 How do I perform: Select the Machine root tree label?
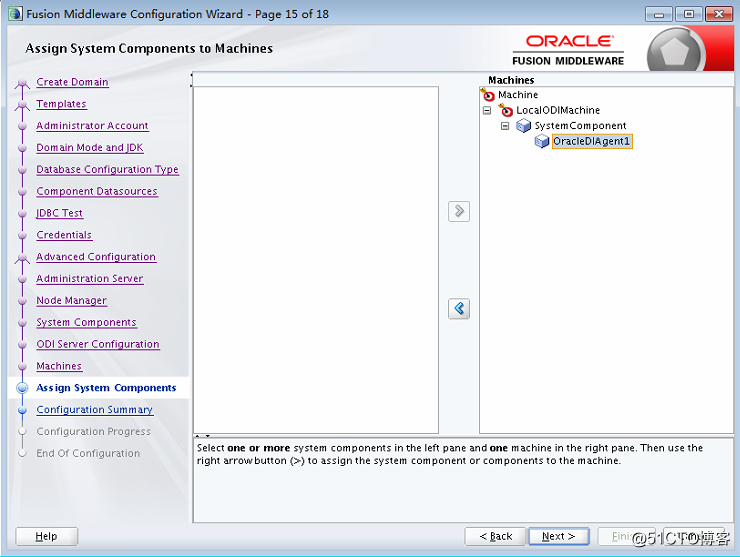click(x=518, y=94)
